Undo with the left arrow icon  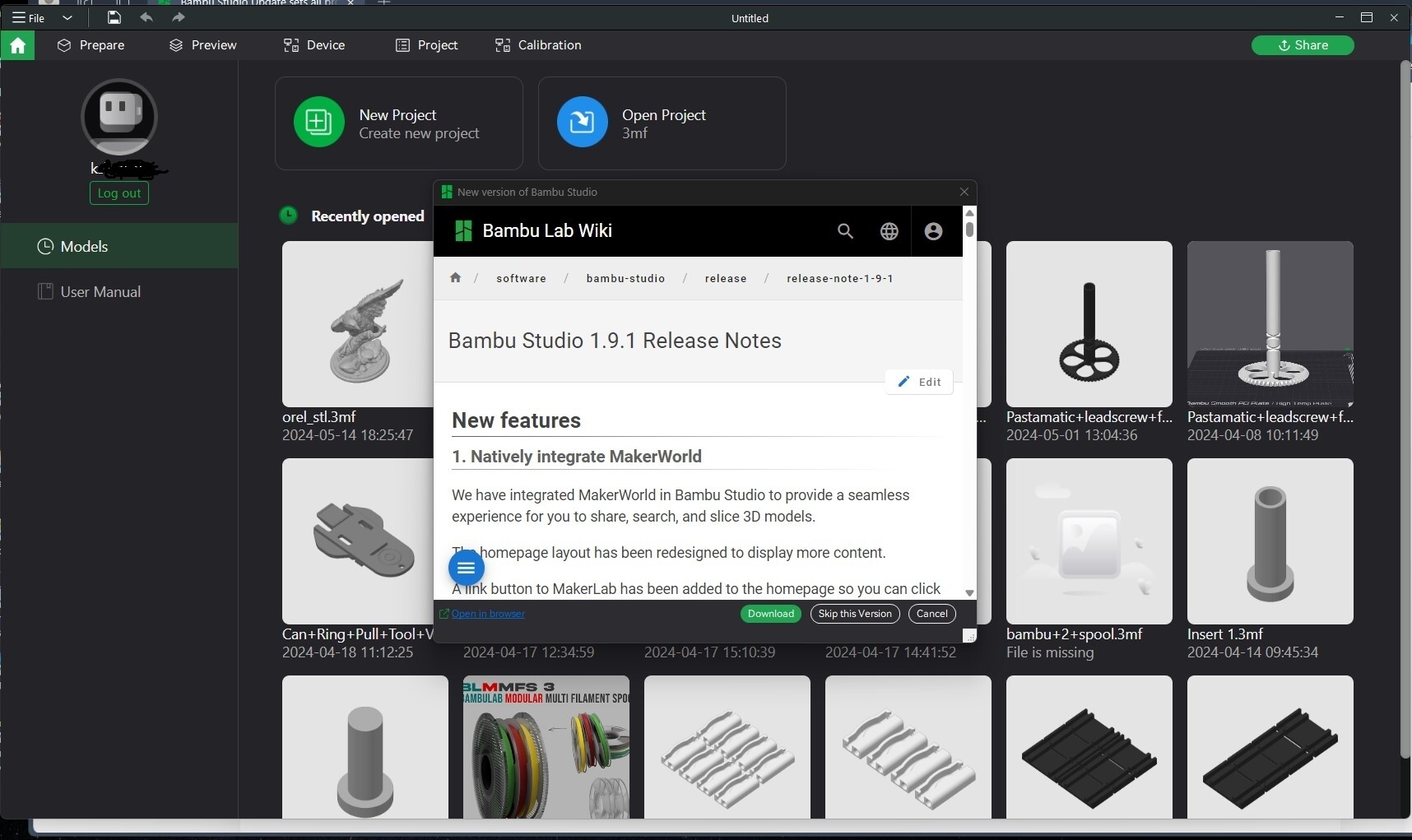click(x=146, y=17)
